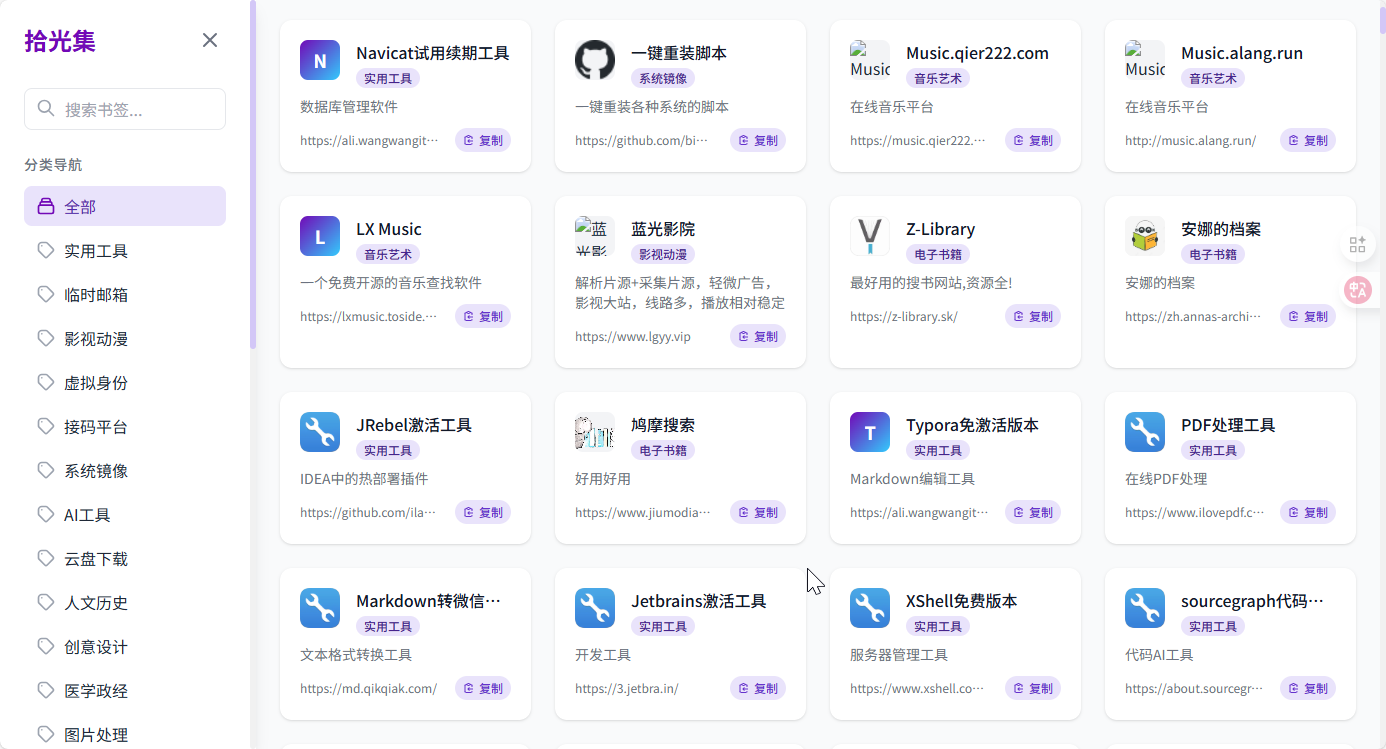Click the 影视动漫 tag on 蓝光影院
The height and width of the screenshot is (749, 1386).
(663, 254)
